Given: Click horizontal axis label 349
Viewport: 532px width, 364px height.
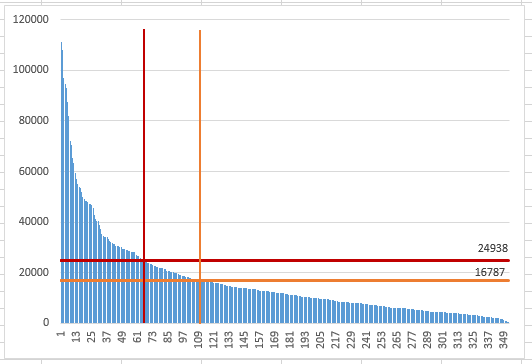Looking at the screenshot, I should pos(504,340).
